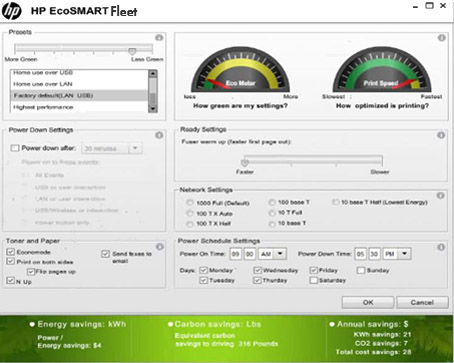Open the Power down after minutes dropdown
The width and height of the screenshot is (454, 363).
point(135,148)
